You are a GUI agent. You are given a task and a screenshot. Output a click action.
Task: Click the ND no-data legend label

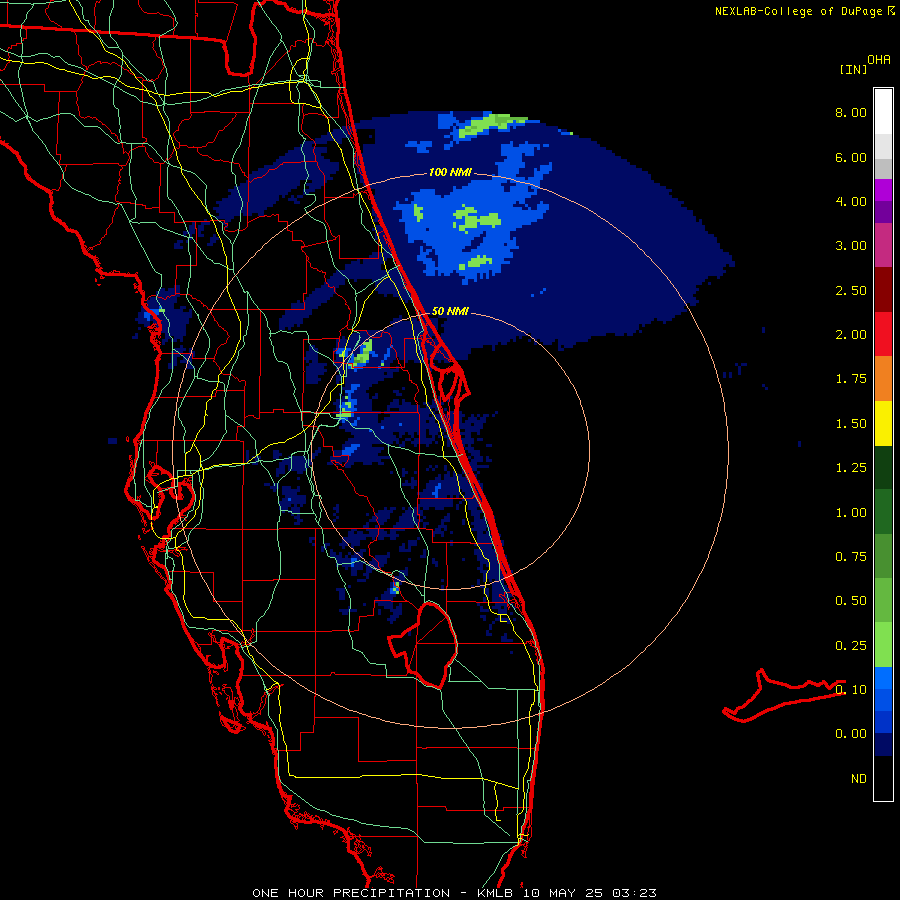(859, 779)
